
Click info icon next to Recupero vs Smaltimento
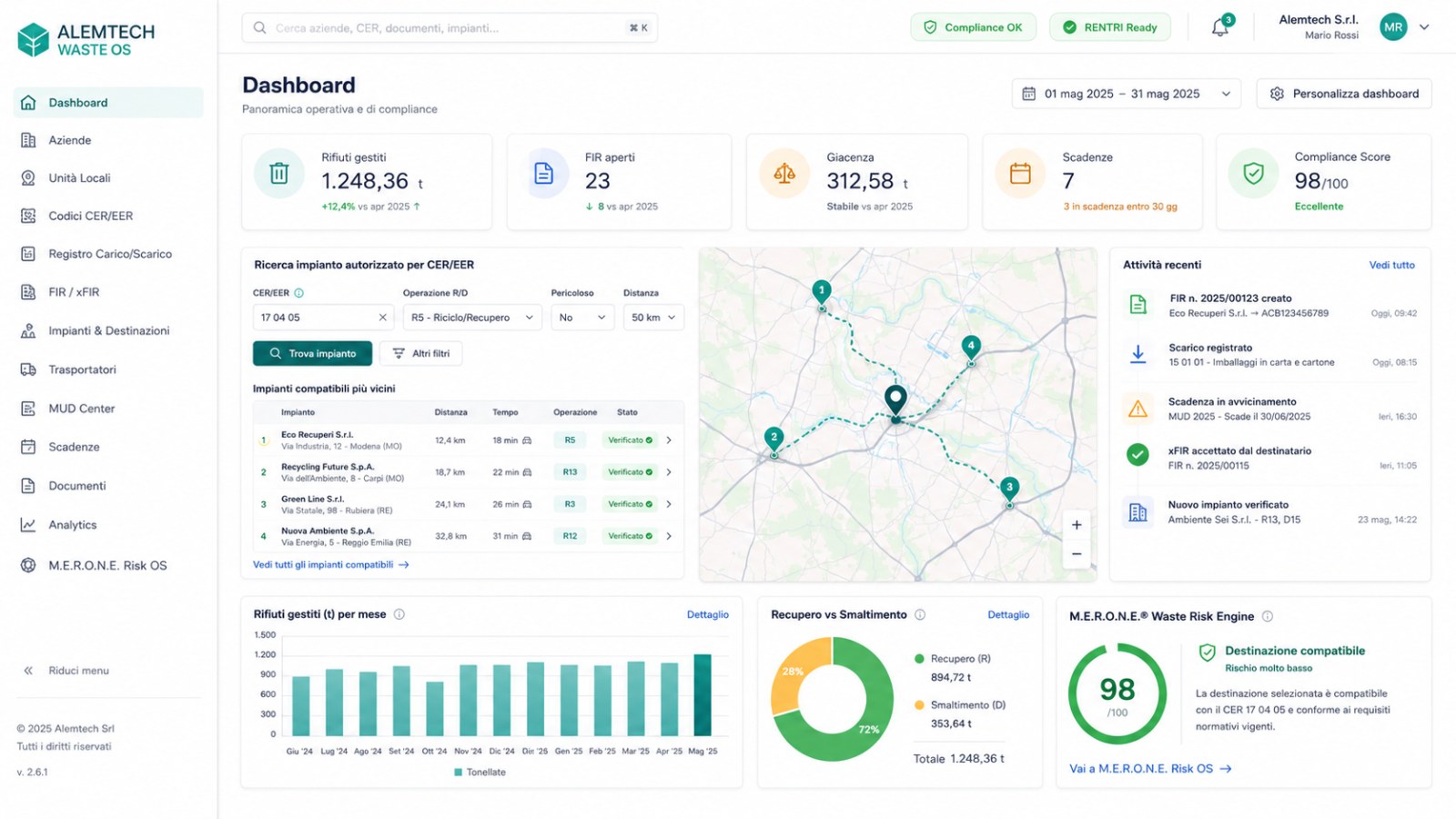click(920, 614)
